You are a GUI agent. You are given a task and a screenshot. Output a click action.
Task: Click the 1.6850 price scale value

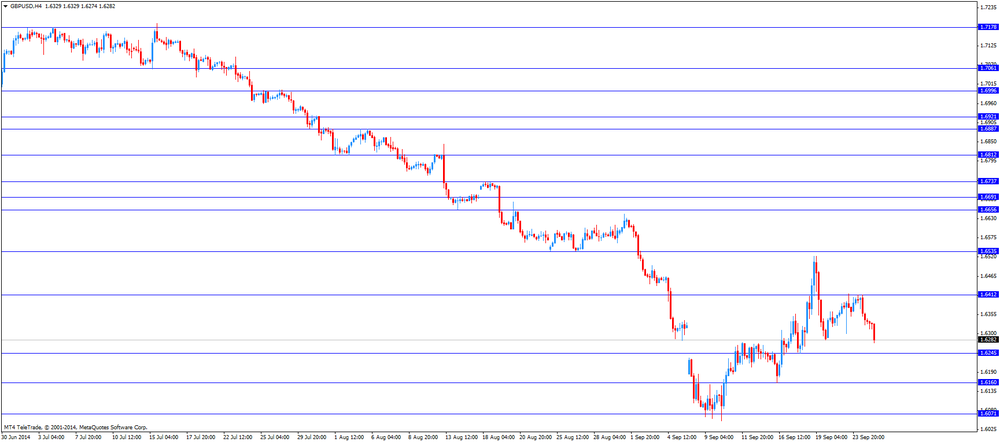pos(989,141)
